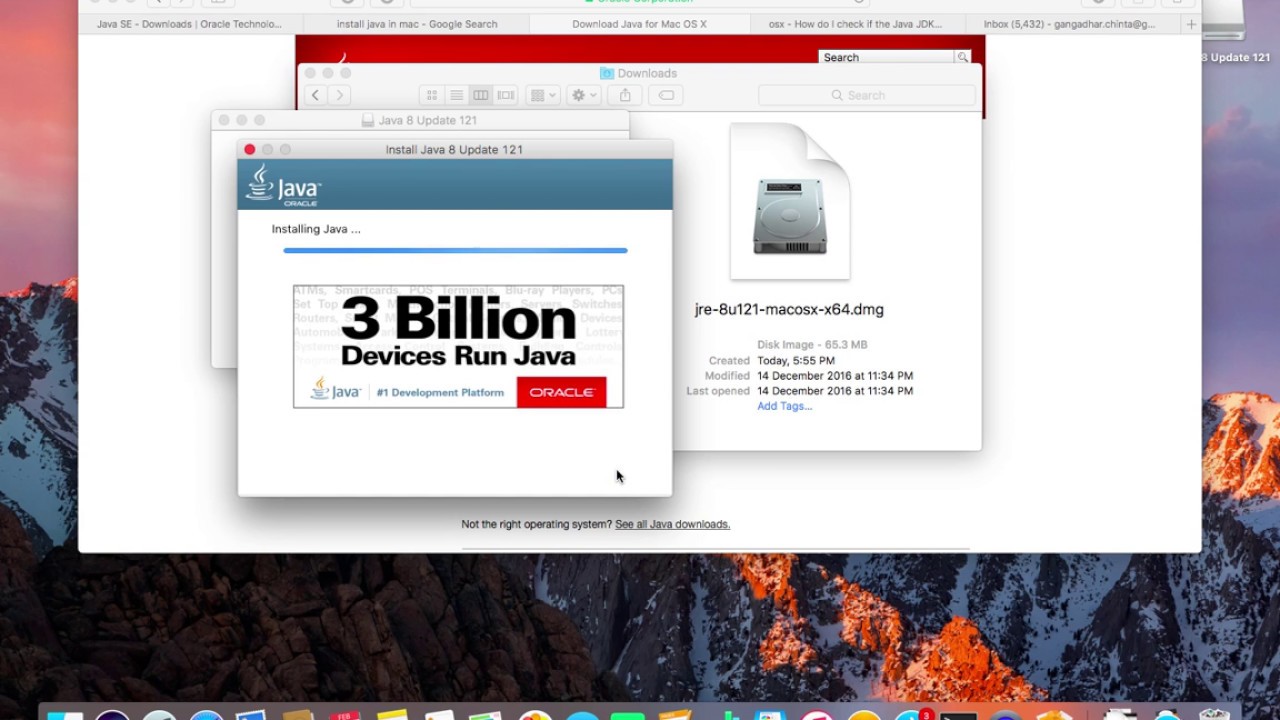Screen dimensions: 1280x720
Task: Click the Java logo in installer header
Action: coord(283,185)
